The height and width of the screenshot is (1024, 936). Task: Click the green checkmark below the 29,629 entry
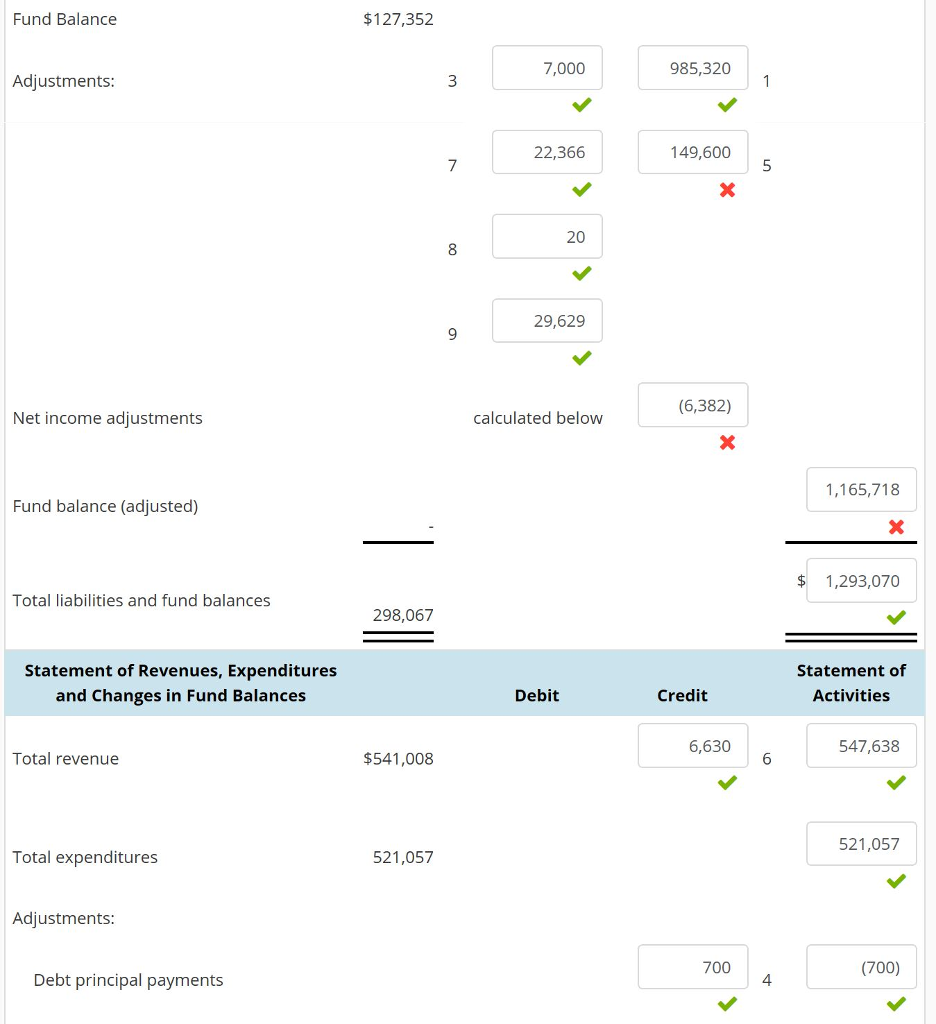pos(581,358)
